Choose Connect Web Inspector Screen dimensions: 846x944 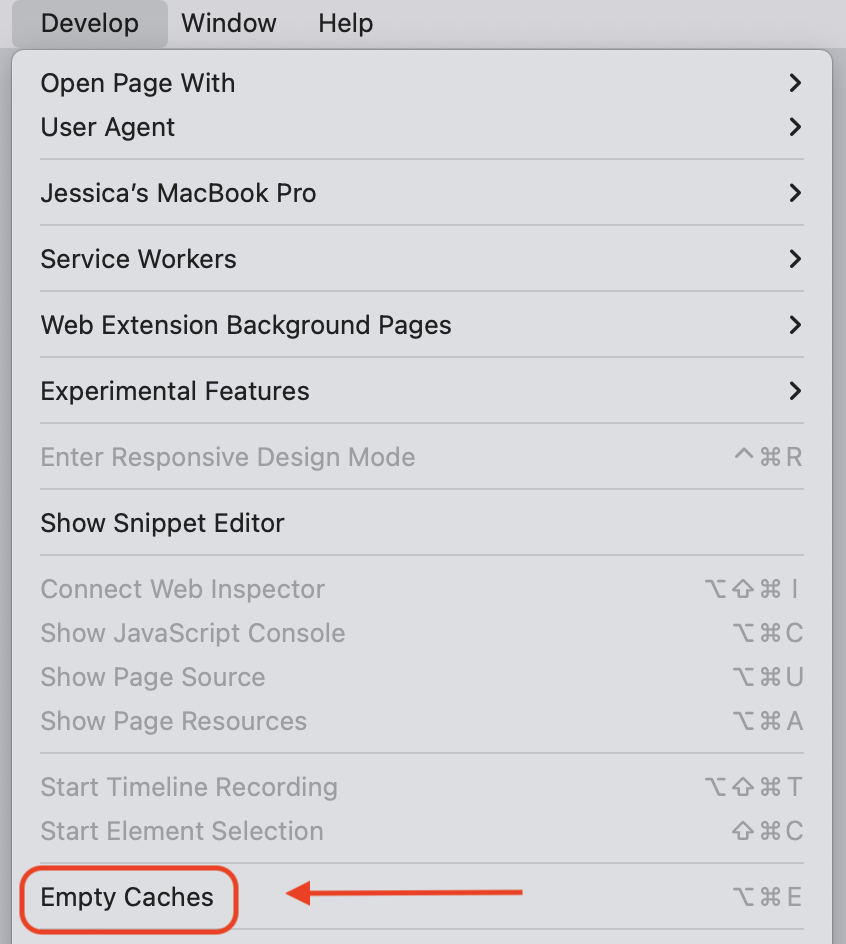click(182, 589)
